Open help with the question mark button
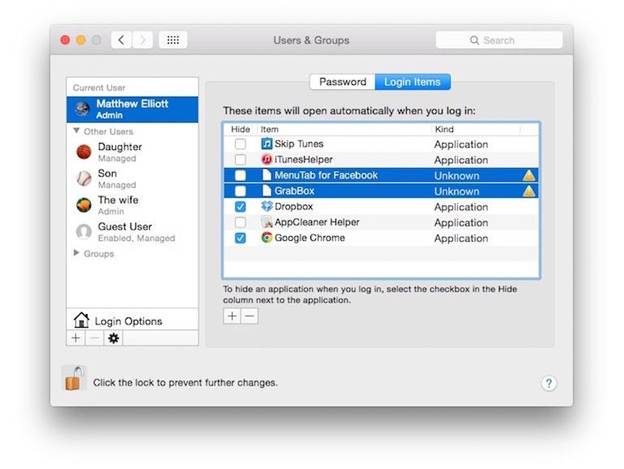Screen dimensions: 624x469 549,383
